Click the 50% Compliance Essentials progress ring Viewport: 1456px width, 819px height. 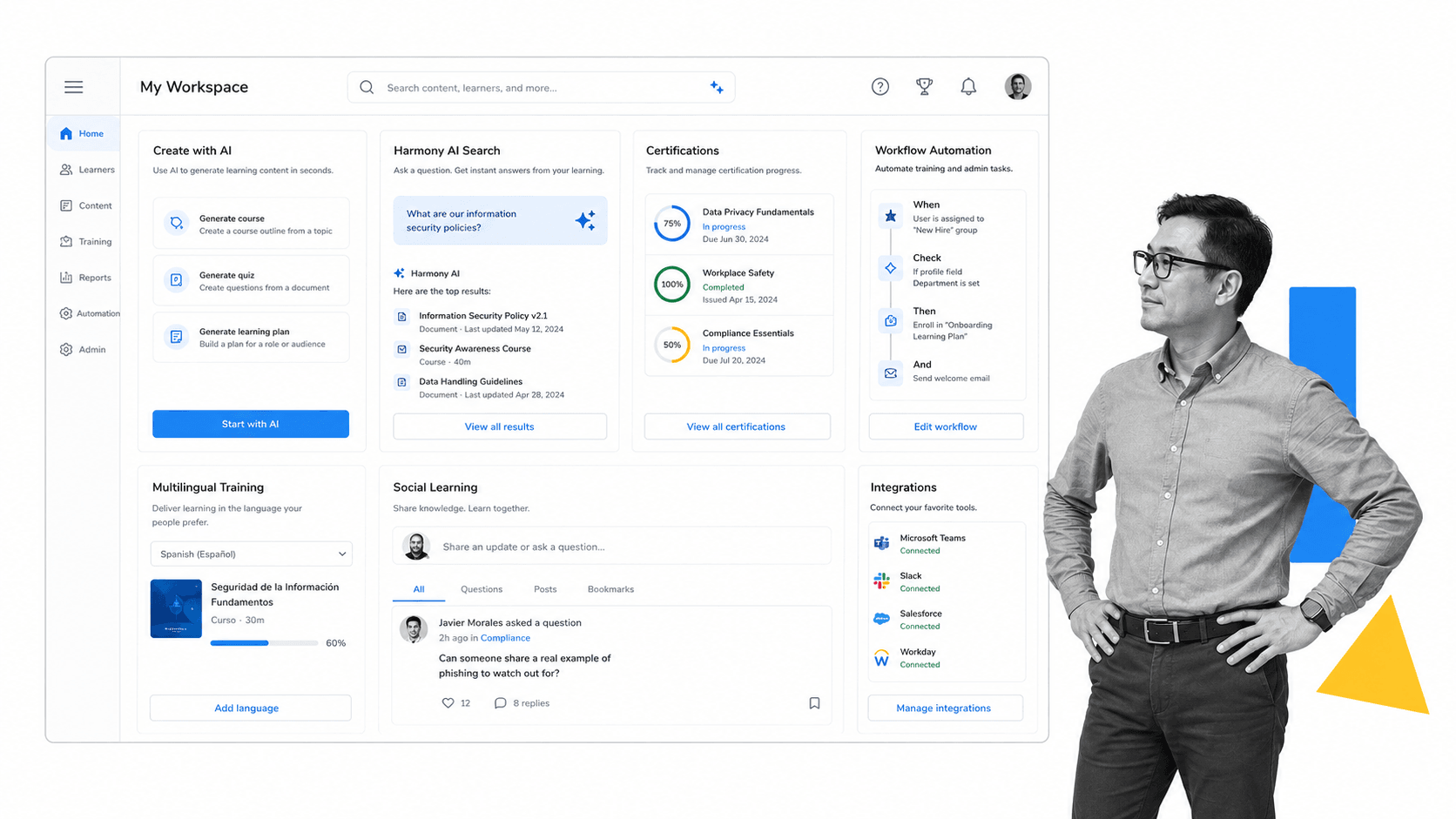pos(672,345)
